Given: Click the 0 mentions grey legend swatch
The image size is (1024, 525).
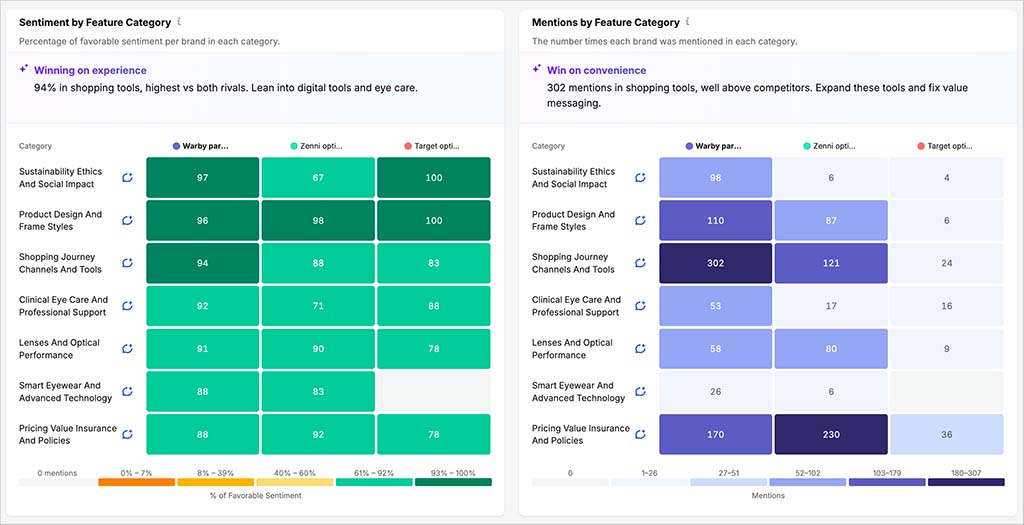Looking at the screenshot, I should click(57, 482).
